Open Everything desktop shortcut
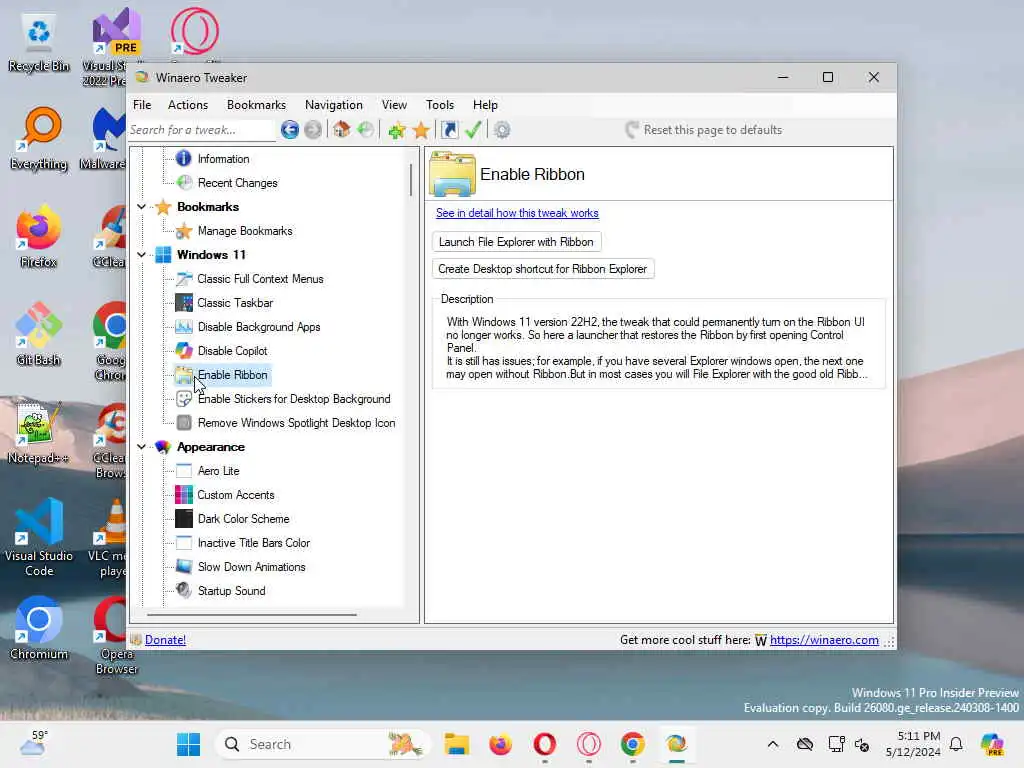 (39, 139)
